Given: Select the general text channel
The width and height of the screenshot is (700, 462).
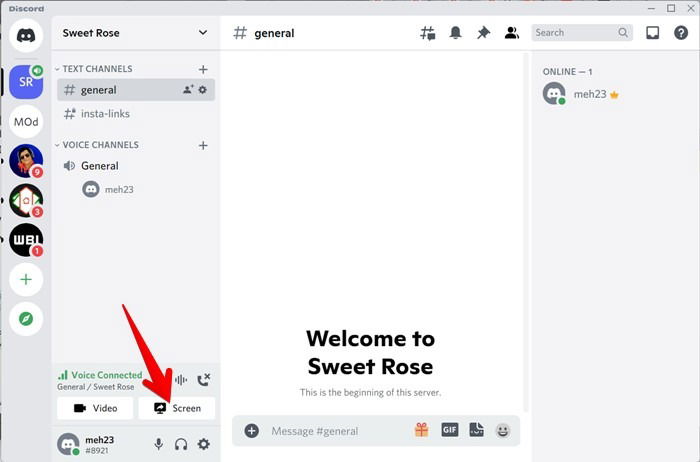Looking at the screenshot, I should 136,90.
